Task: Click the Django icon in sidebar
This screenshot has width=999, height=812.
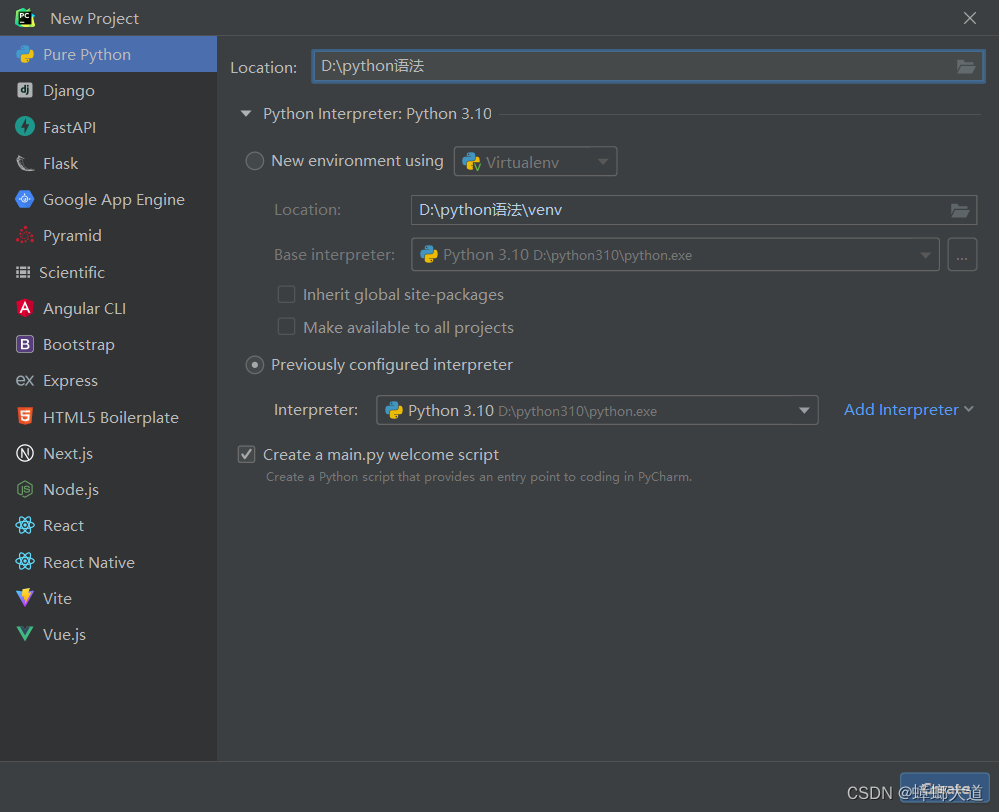Action: click(x=25, y=90)
